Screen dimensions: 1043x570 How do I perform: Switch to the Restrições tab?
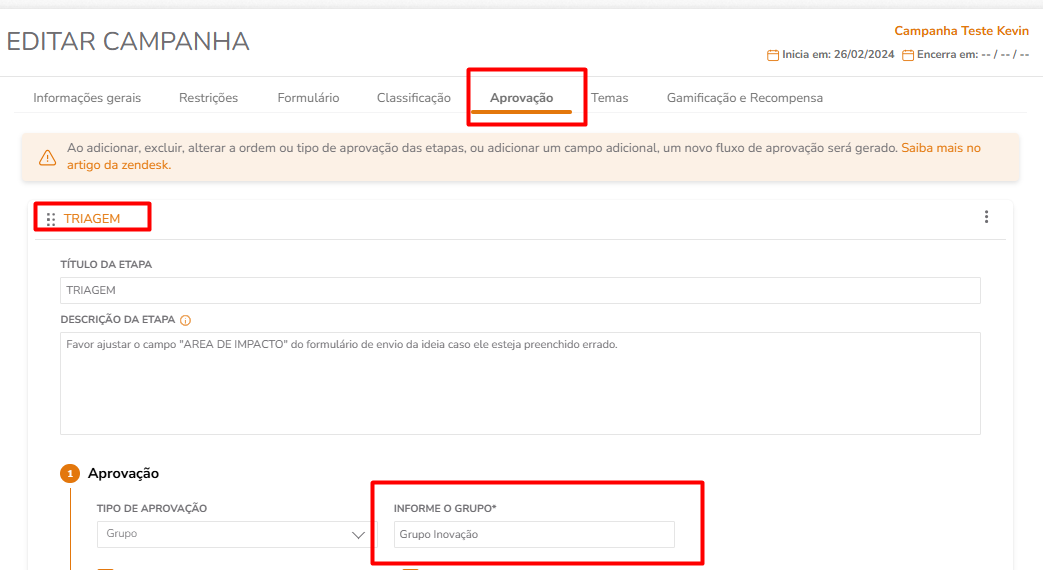pyautogui.click(x=208, y=98)
